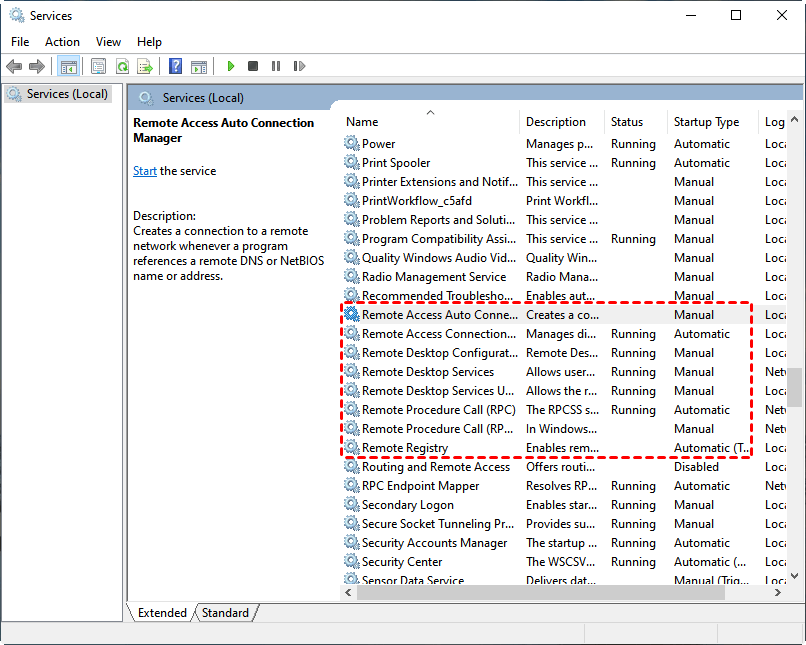Image resolution: width=806 pixels, height=645 pixels.
Task: Click the vertical scrollbar thumb in services list
Action: click(x=794, y=387)
